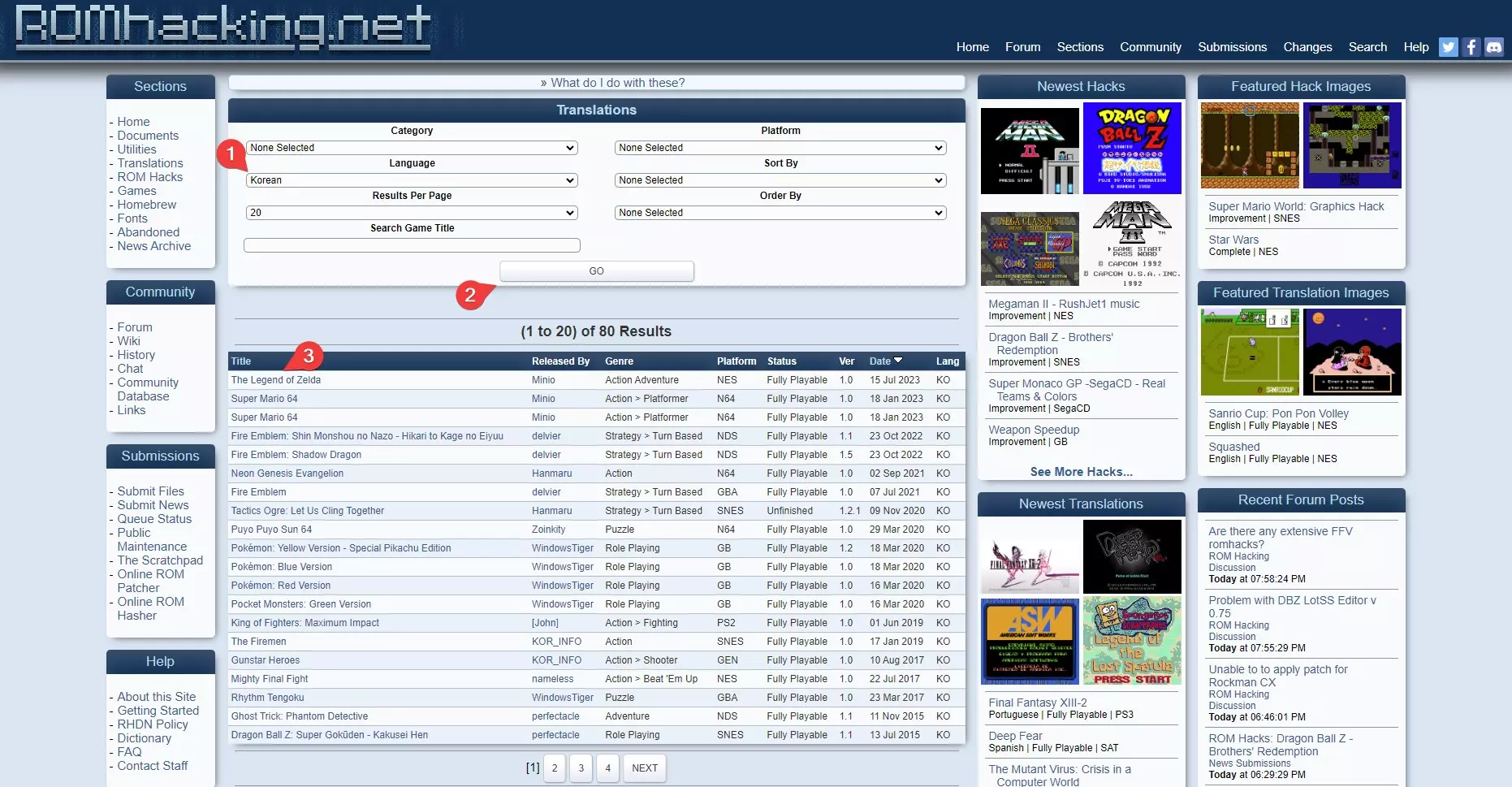Open Results Per Page dropdown
Image resolution: width=1512 pixels, height=787 pixels.
pos(412,213)
